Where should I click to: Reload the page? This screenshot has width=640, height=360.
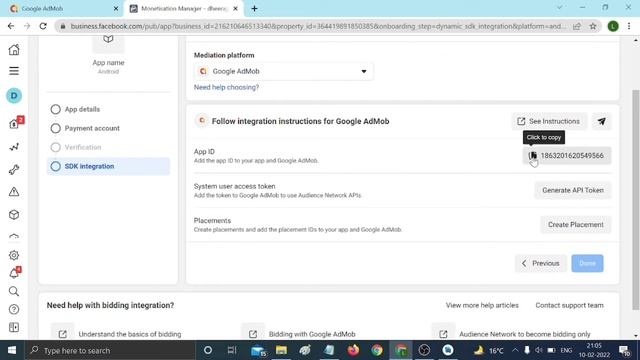[43, 26]
